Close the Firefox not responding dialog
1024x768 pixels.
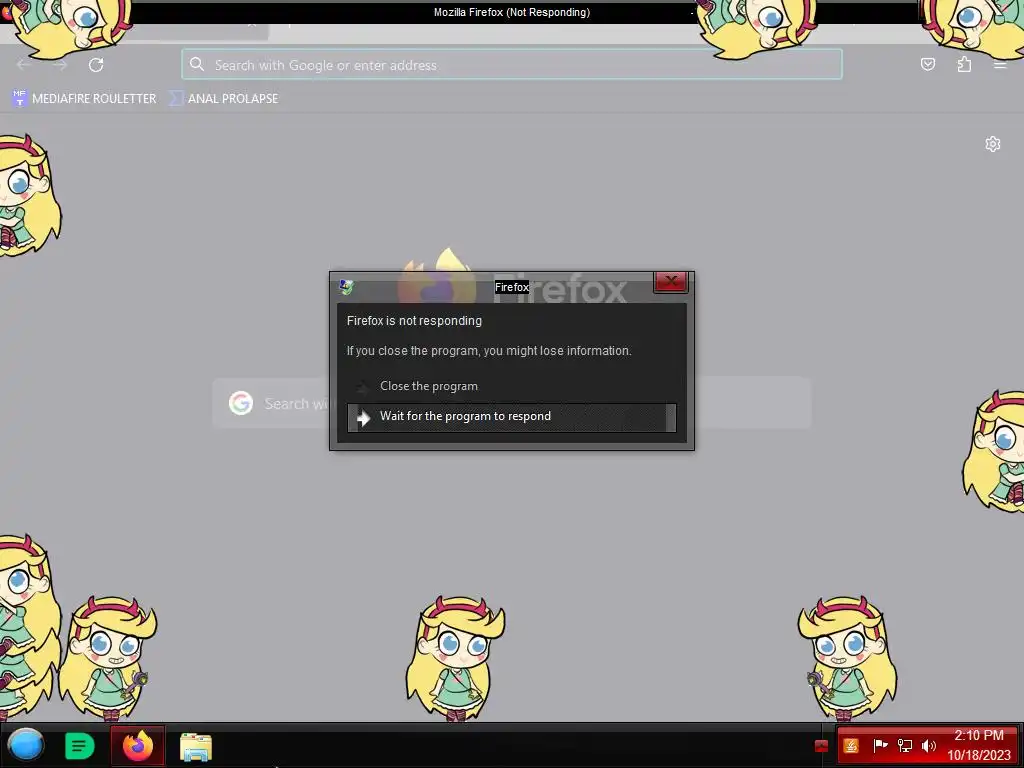(671, 281)
